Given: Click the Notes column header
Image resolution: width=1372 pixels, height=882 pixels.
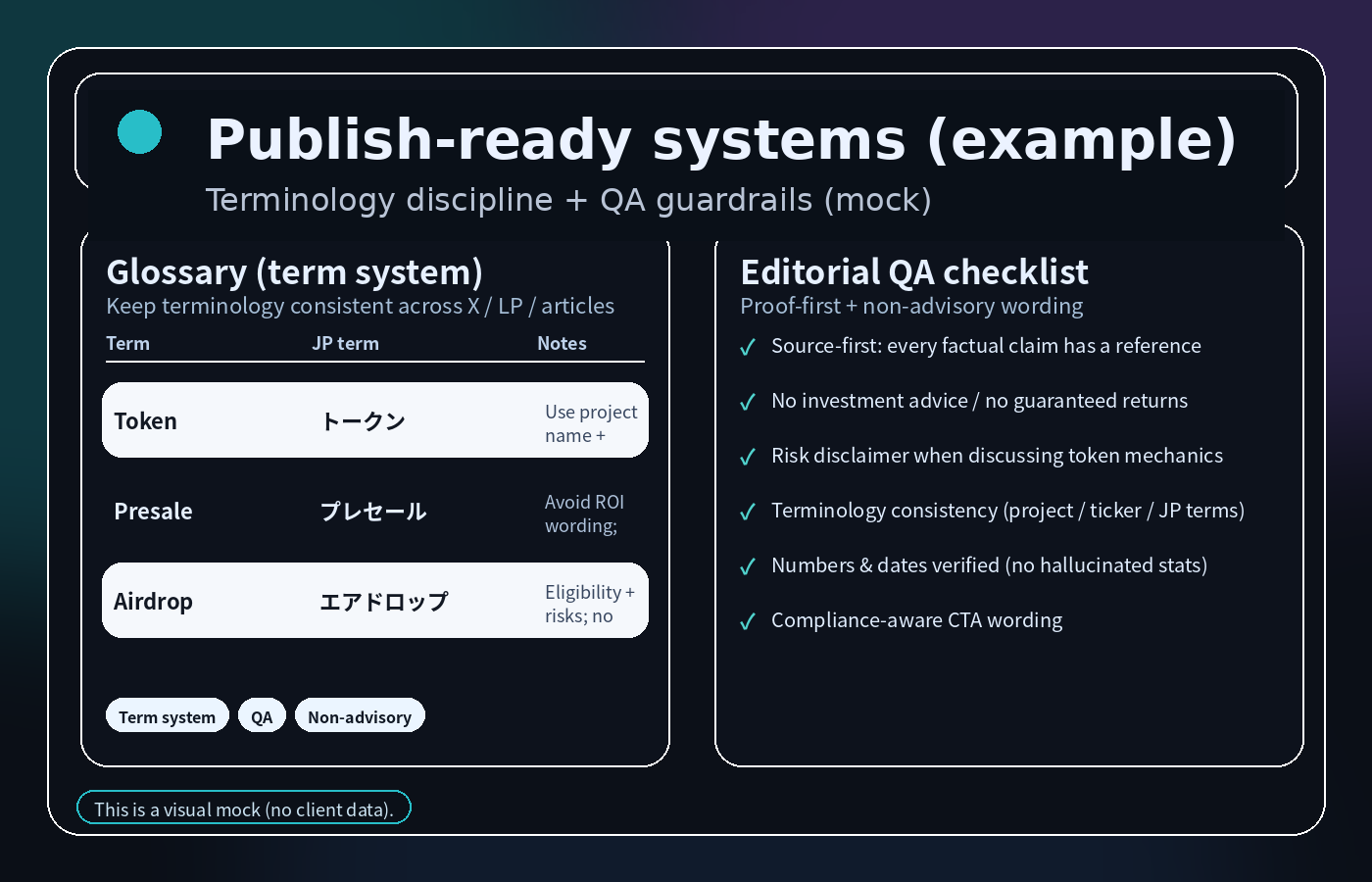Looking at the screenshot, I should (562, 344).
